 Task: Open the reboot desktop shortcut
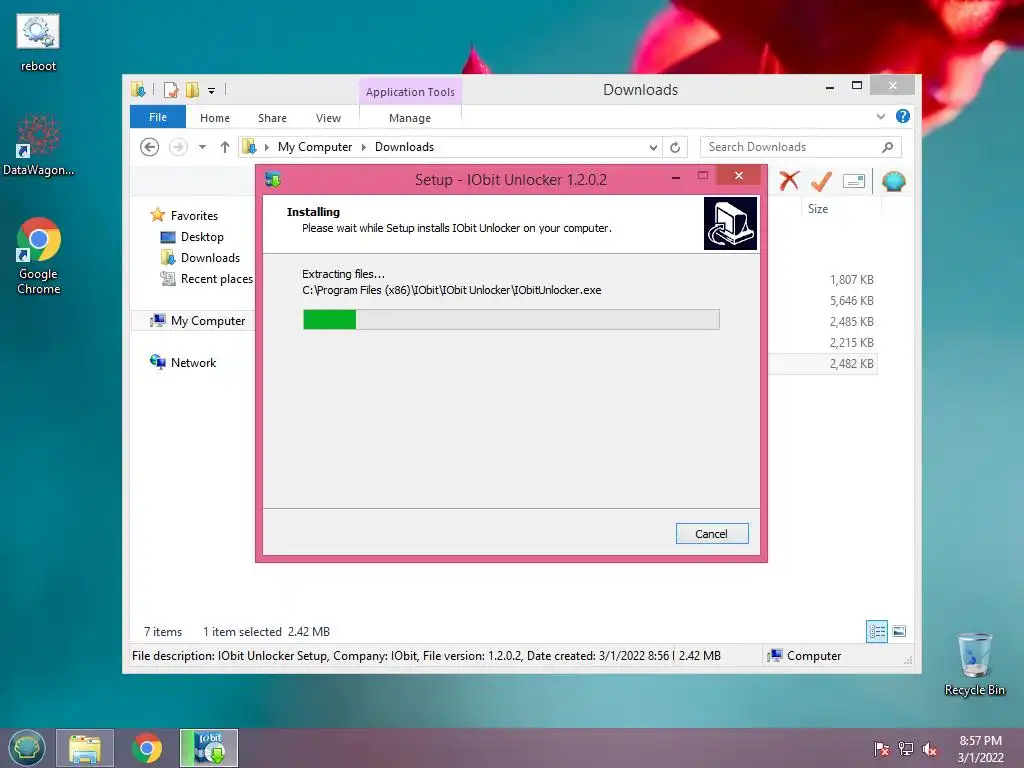38,44
